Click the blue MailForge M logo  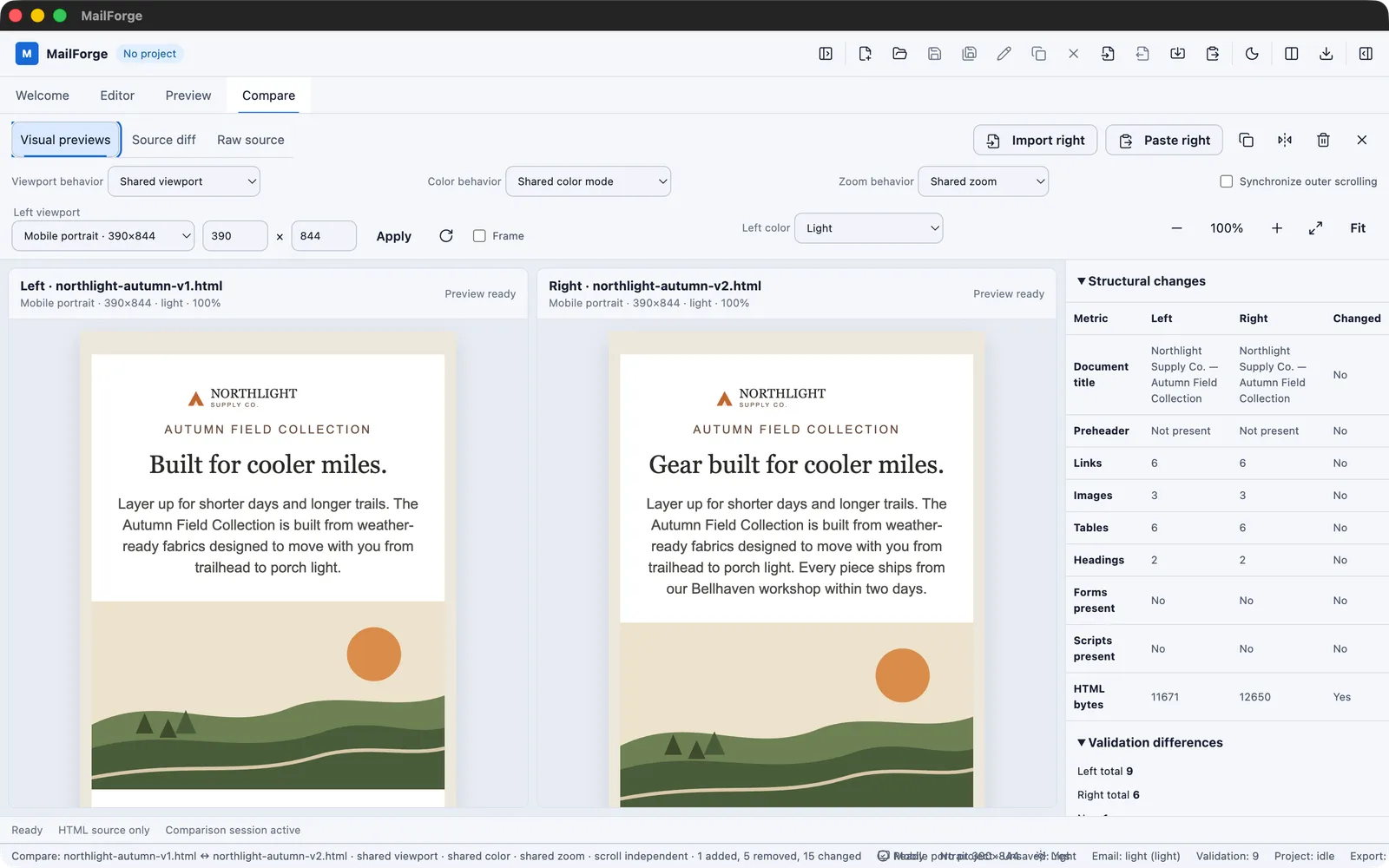27,54
